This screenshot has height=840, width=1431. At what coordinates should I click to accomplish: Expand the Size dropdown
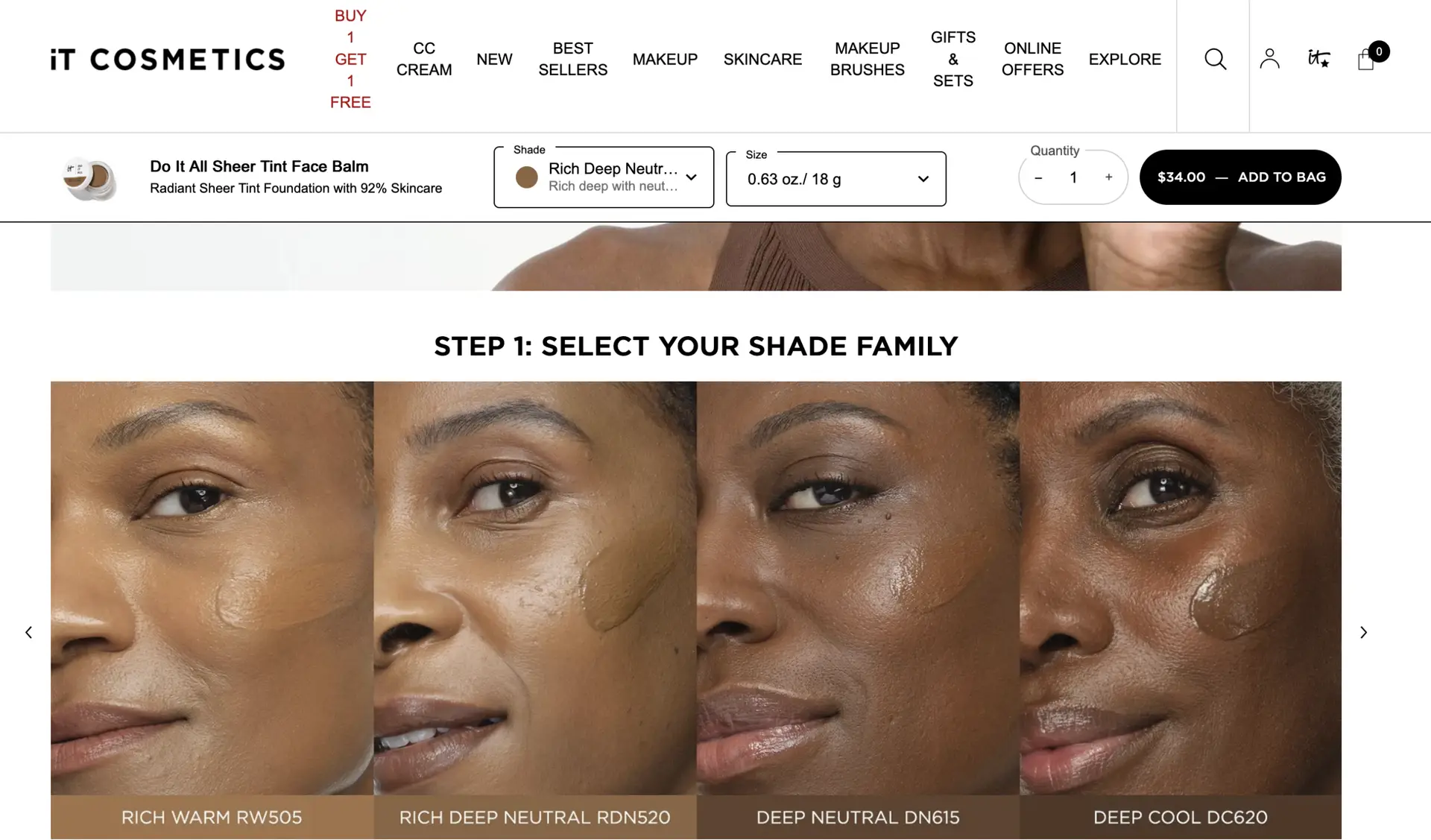click(835, 179)
